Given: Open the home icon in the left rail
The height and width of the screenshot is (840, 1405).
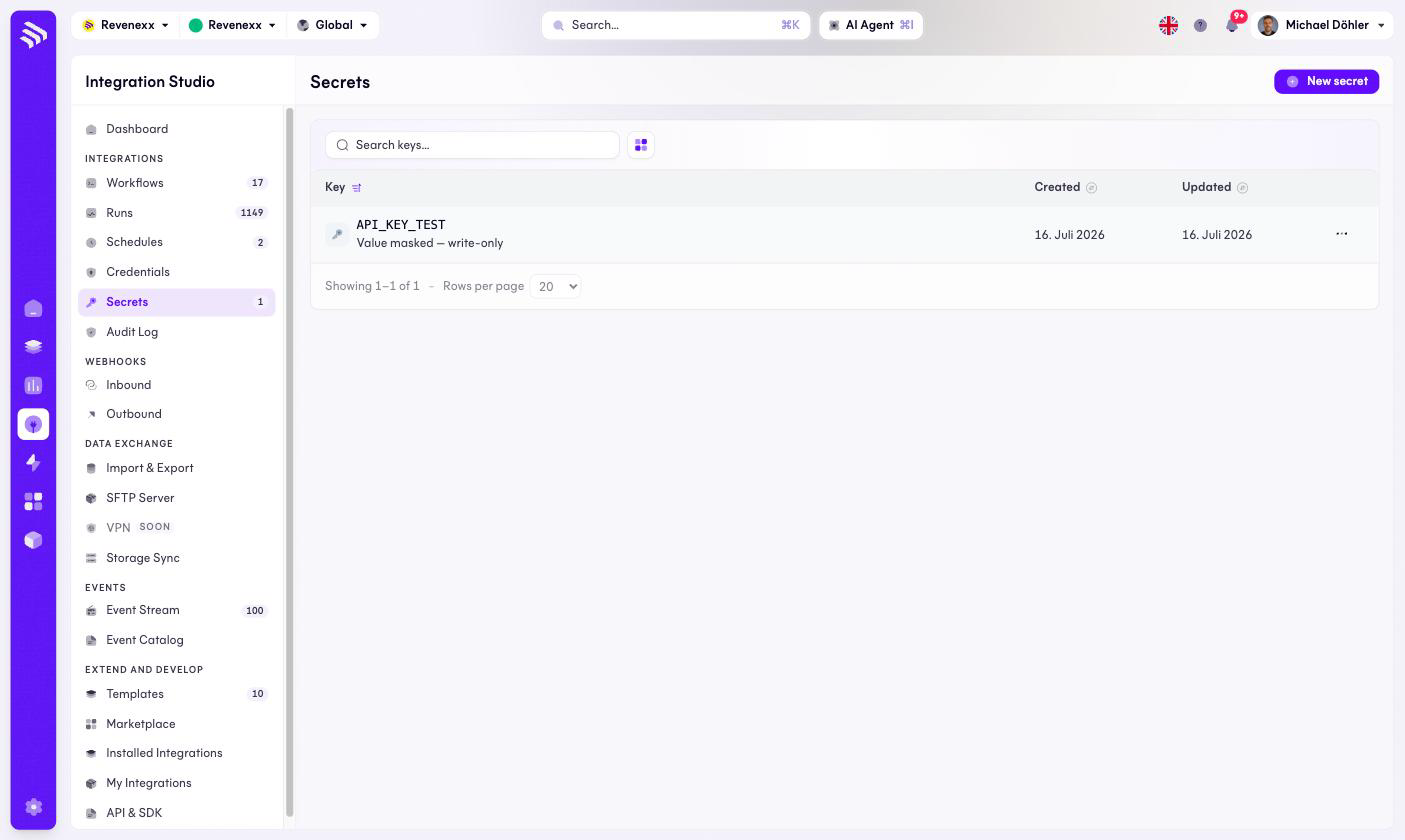Looking at the screenshot, I should click(33, 308).
